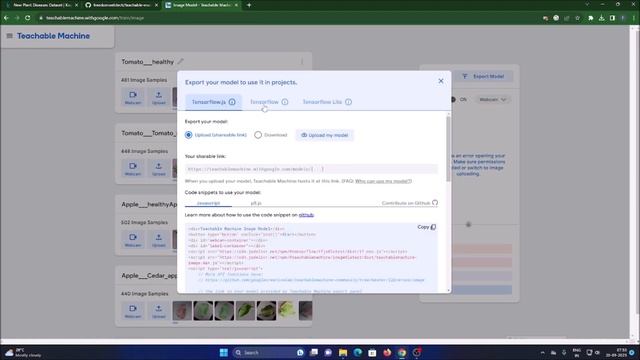
Task: Click the Upload my model button
Action: (x=325, y=135)
